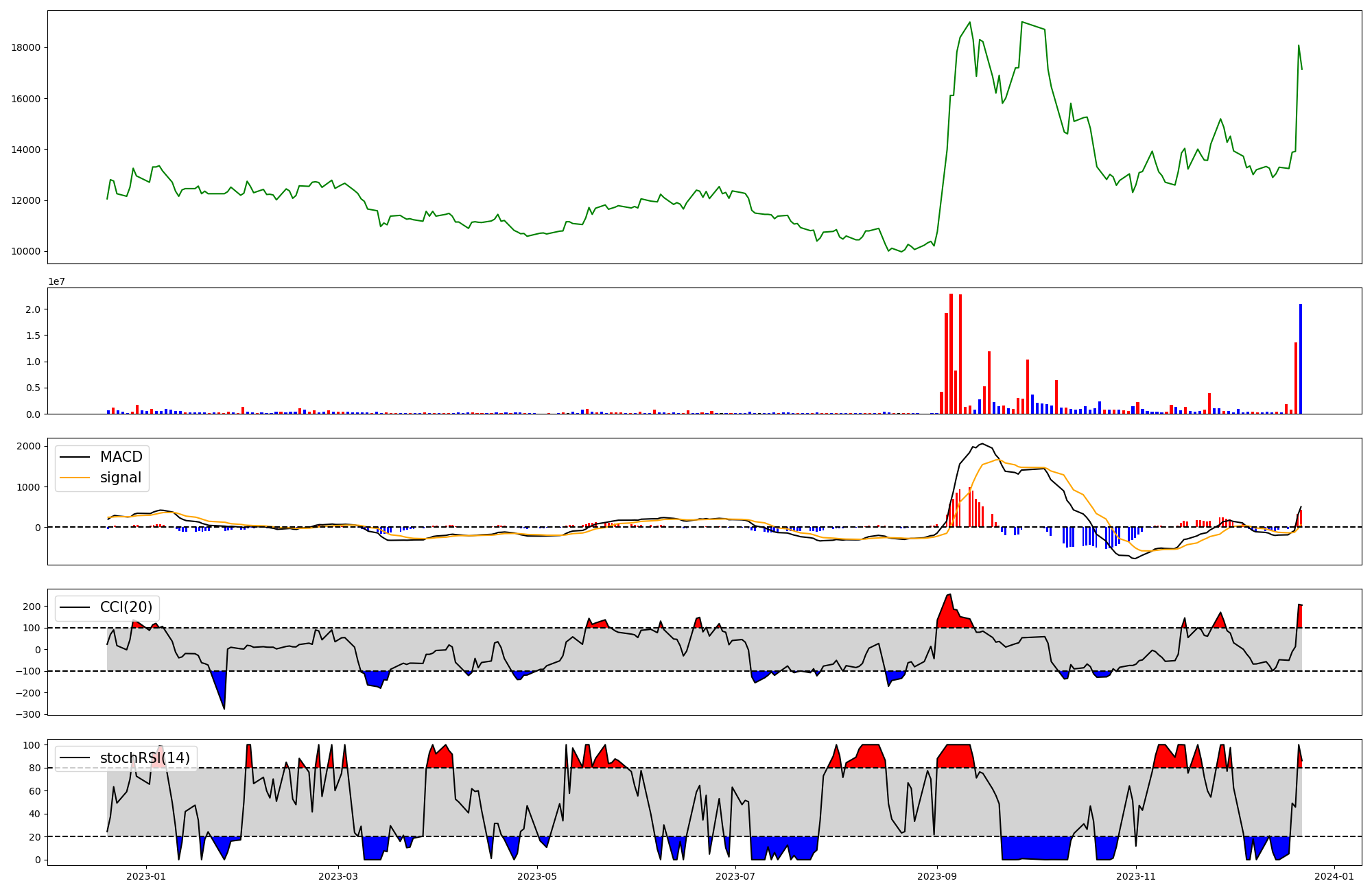
Task: Click the 80 tick label on stochRSI axis
Action: click(35, 768)
